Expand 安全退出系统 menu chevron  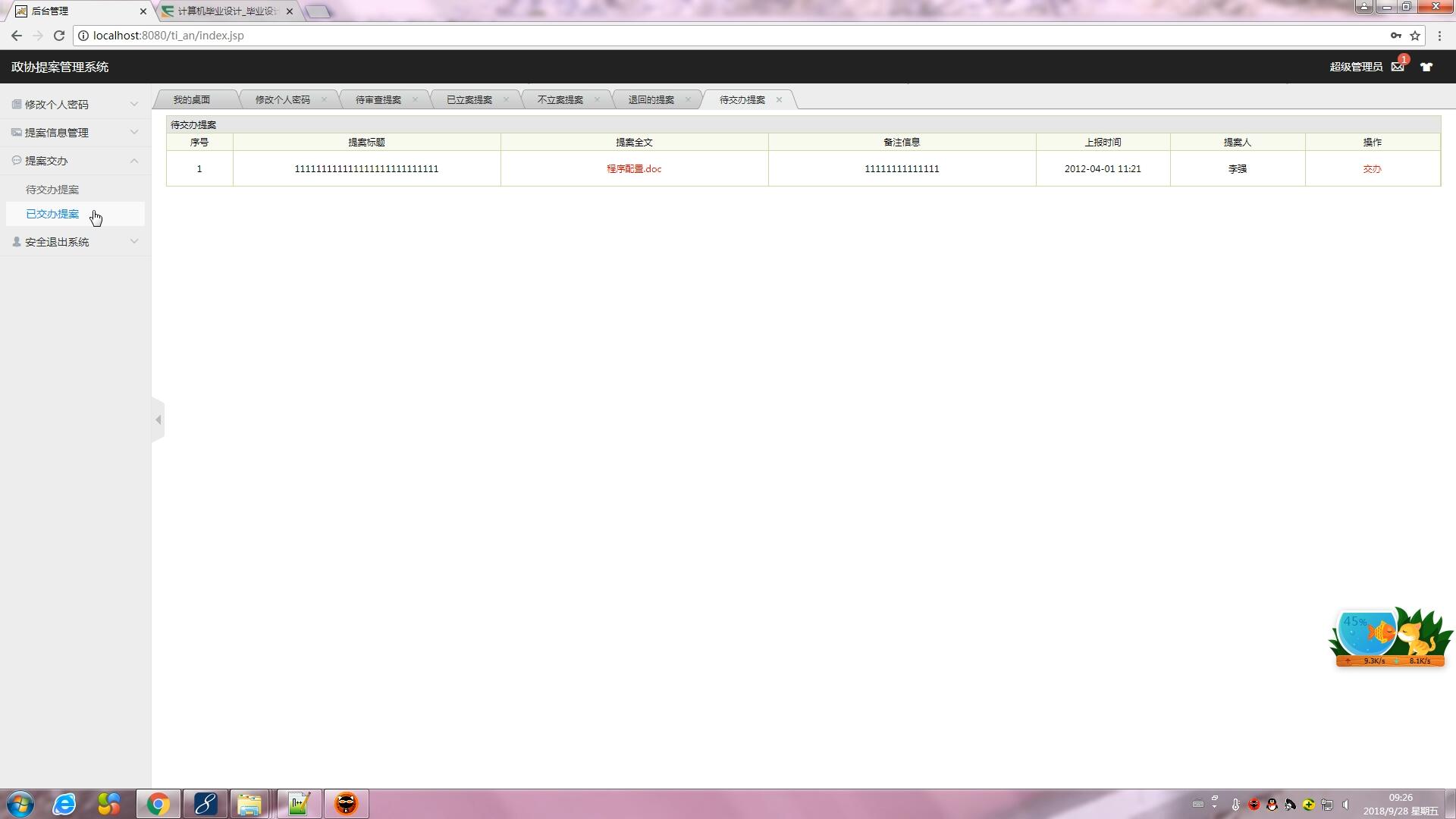click(134, 241)
